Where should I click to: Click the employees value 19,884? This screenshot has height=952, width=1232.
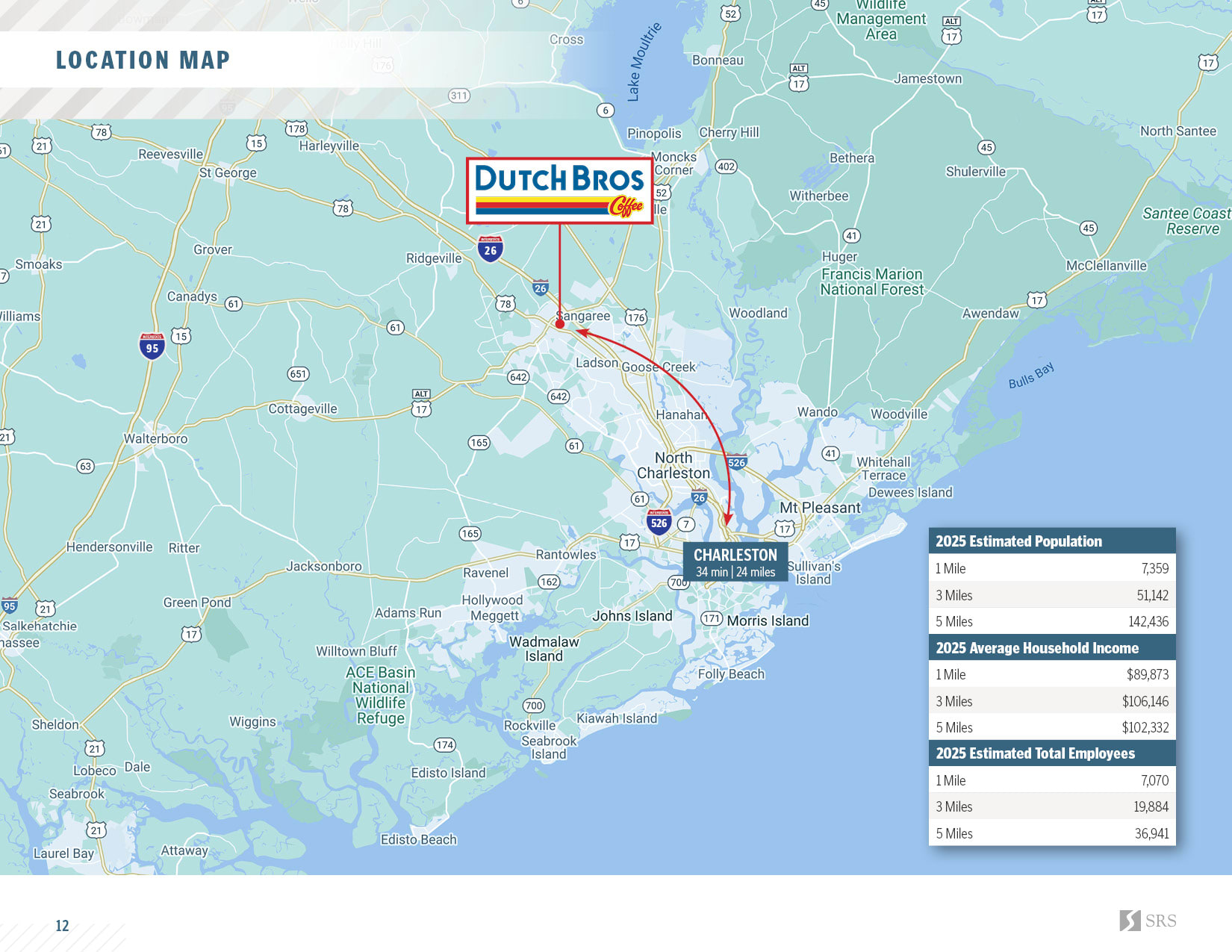tap(1151, 807)
